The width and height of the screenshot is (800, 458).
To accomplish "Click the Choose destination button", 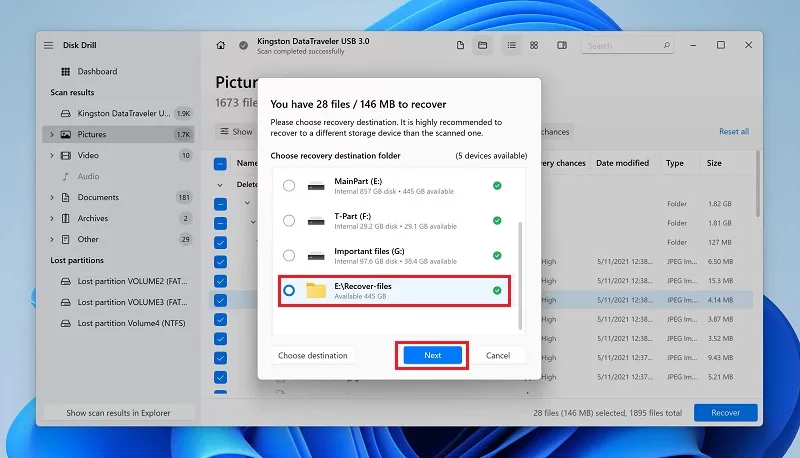I will (313, 355).
